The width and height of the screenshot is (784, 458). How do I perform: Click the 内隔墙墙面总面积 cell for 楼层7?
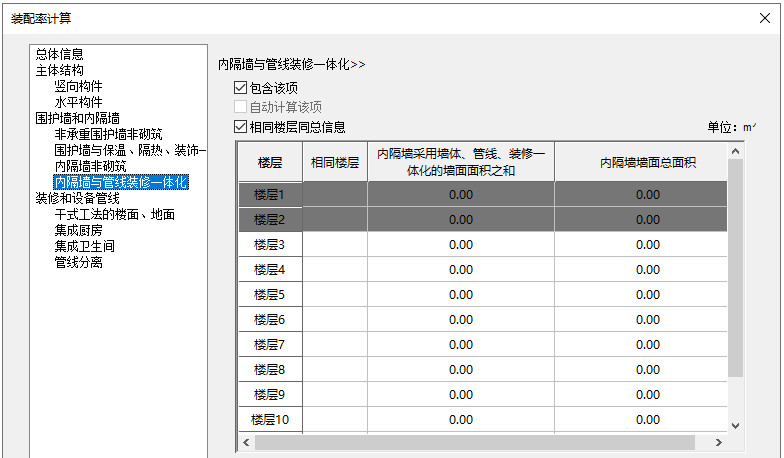point(647,345)
